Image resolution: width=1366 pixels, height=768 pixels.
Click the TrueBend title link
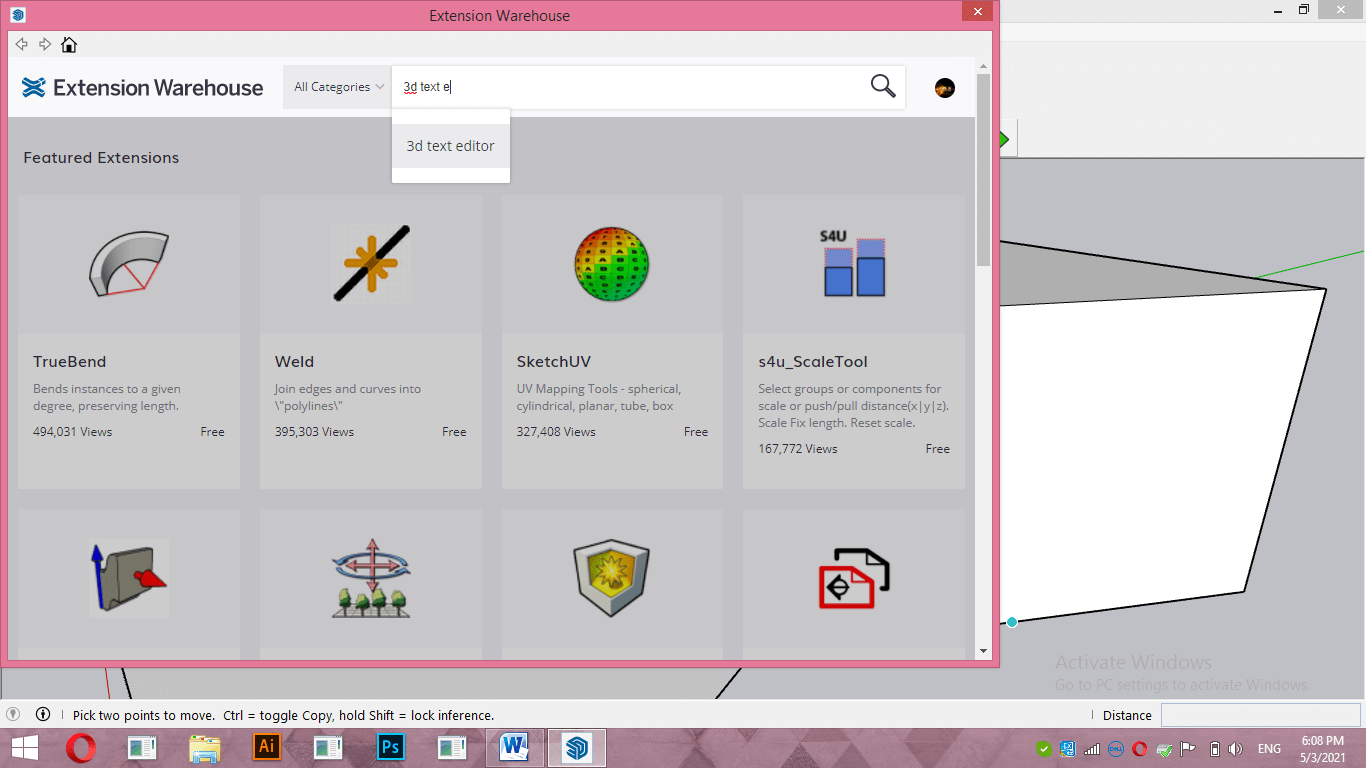coord(69,362)
